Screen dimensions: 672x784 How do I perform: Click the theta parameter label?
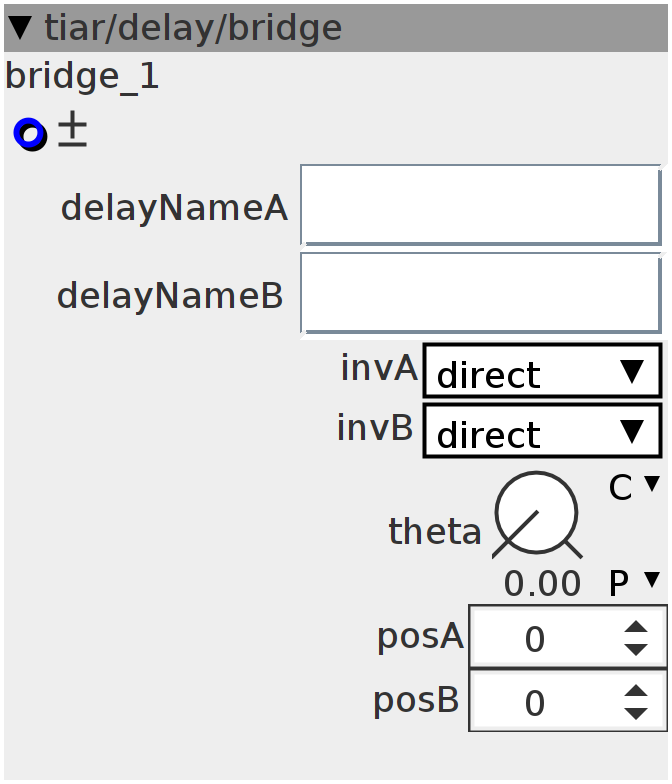434,531
